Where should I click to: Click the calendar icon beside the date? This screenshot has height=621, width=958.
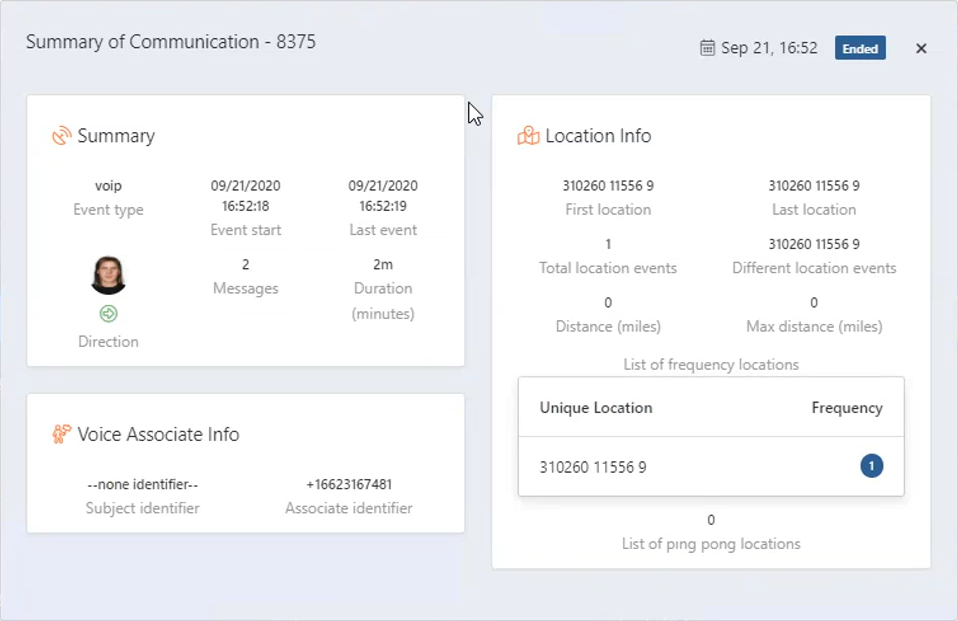[x=707, y=48]
